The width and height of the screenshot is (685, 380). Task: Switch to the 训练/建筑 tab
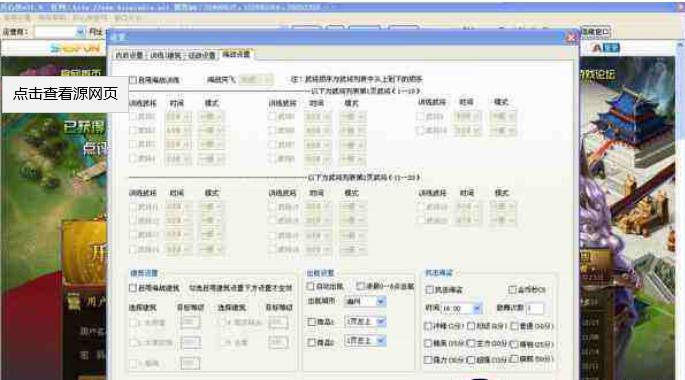(166, 55)
